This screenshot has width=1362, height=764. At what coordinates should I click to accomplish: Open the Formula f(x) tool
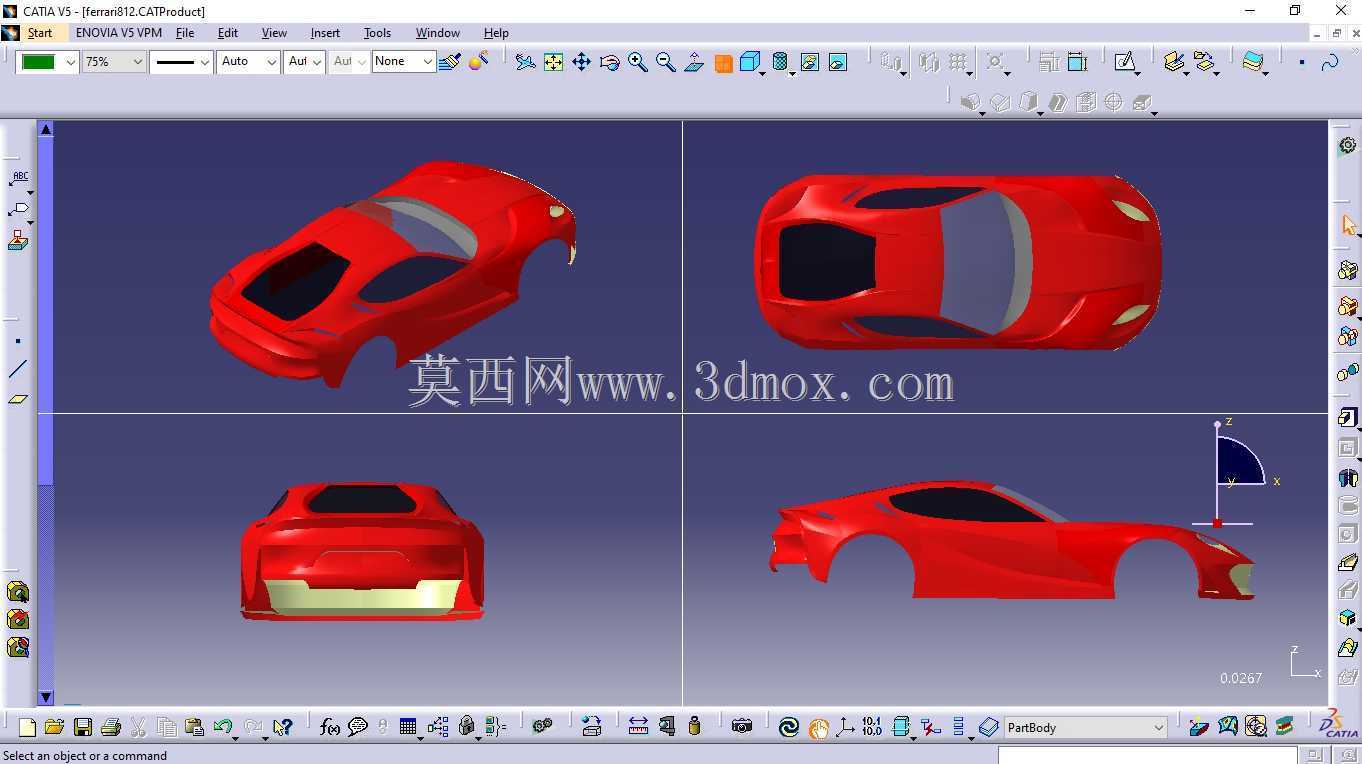pos(329,727)
